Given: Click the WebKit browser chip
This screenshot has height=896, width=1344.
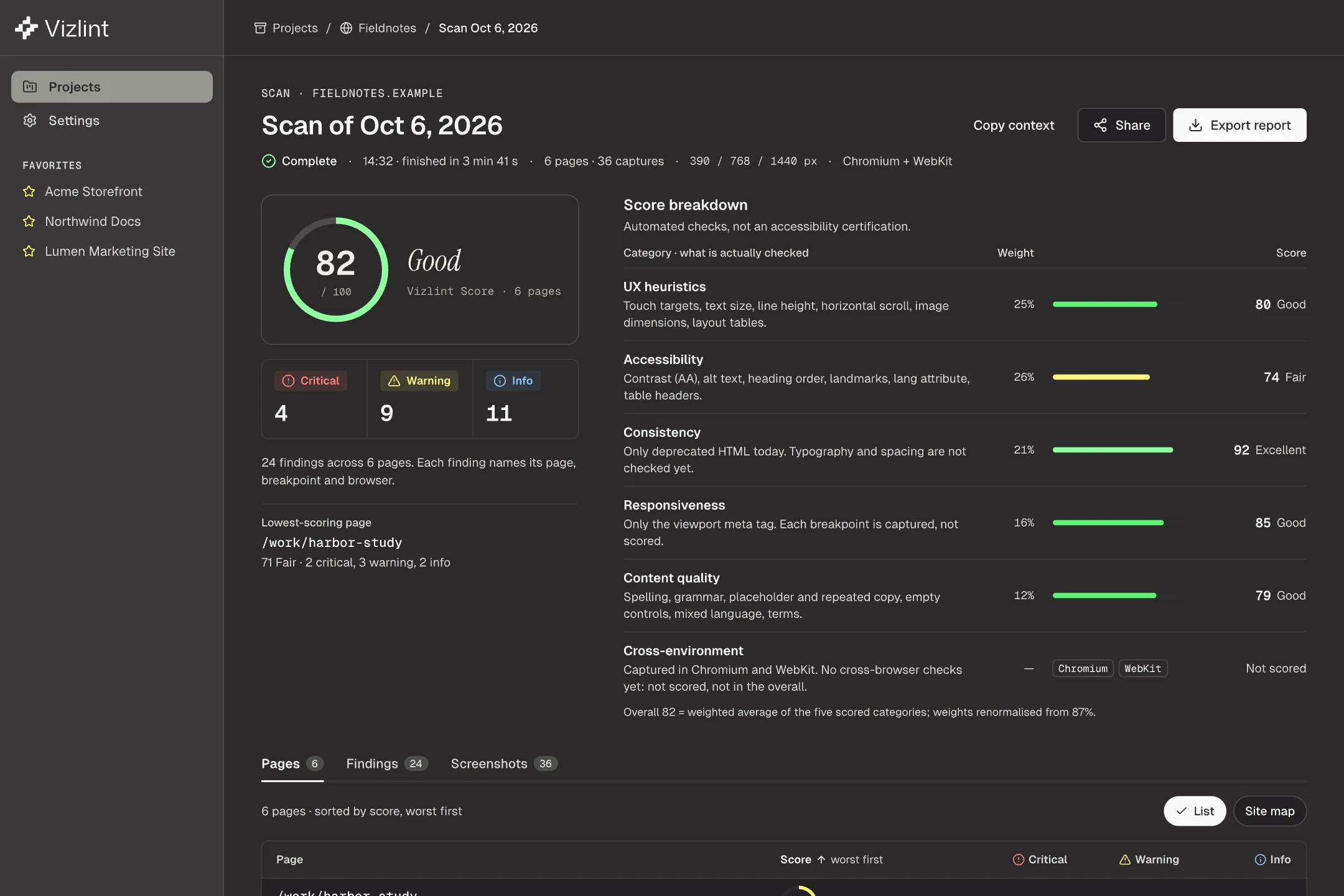Looking at the screenshot, I should tap(1143, 668).
